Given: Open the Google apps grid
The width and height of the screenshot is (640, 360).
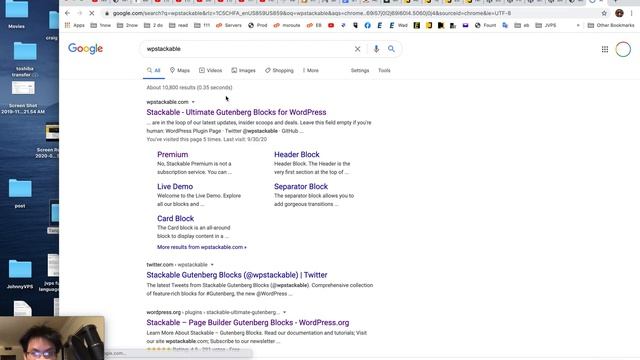Looking at the screenshot, I should [x=604, y=49].
